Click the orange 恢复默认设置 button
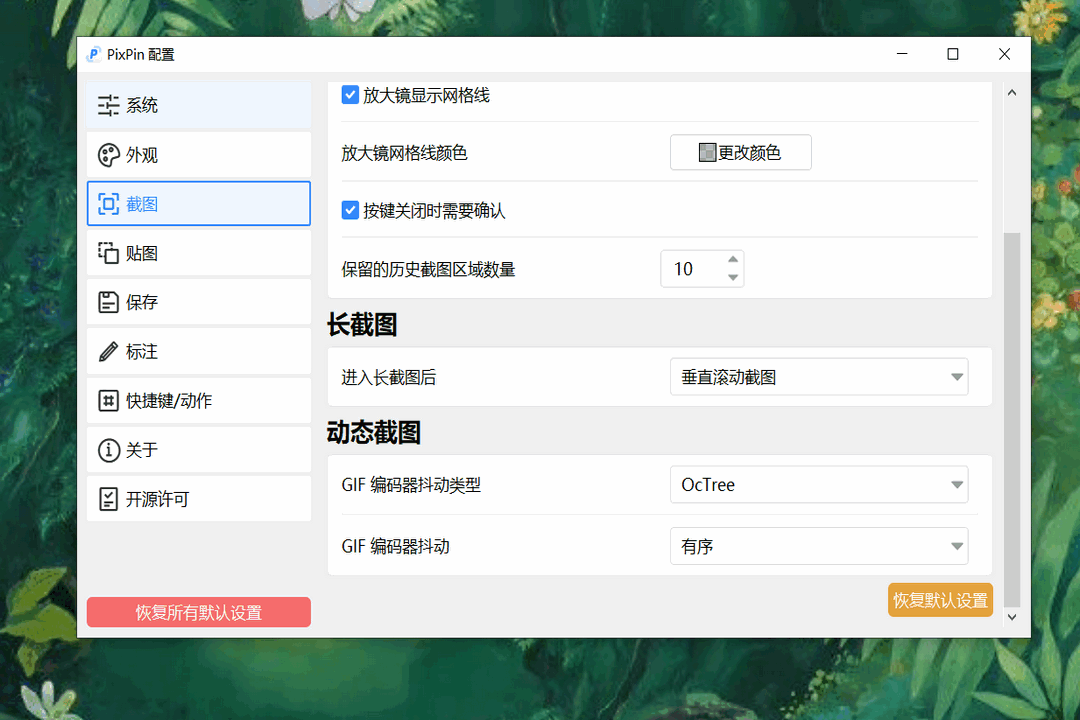 point(940,600)
